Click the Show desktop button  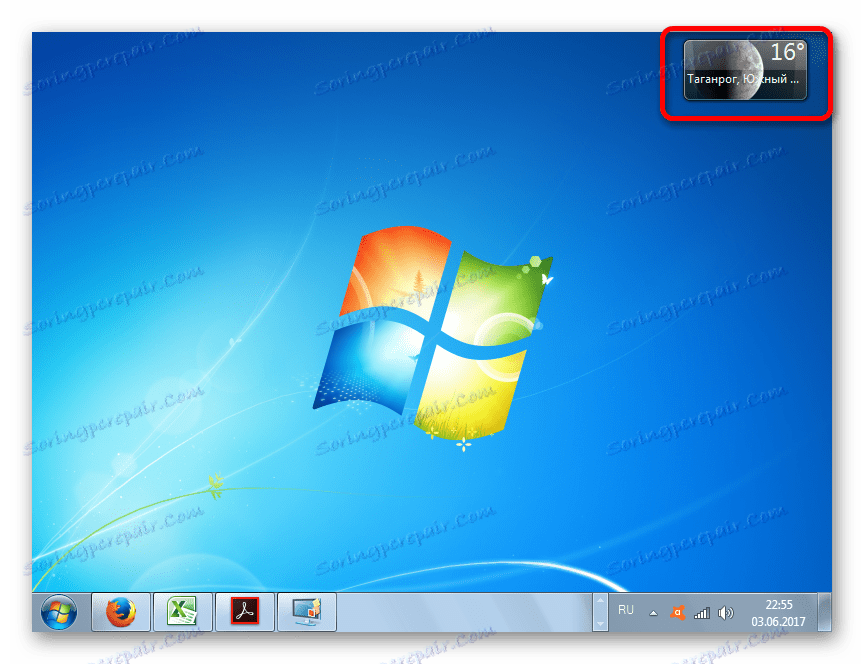(824, 612)
